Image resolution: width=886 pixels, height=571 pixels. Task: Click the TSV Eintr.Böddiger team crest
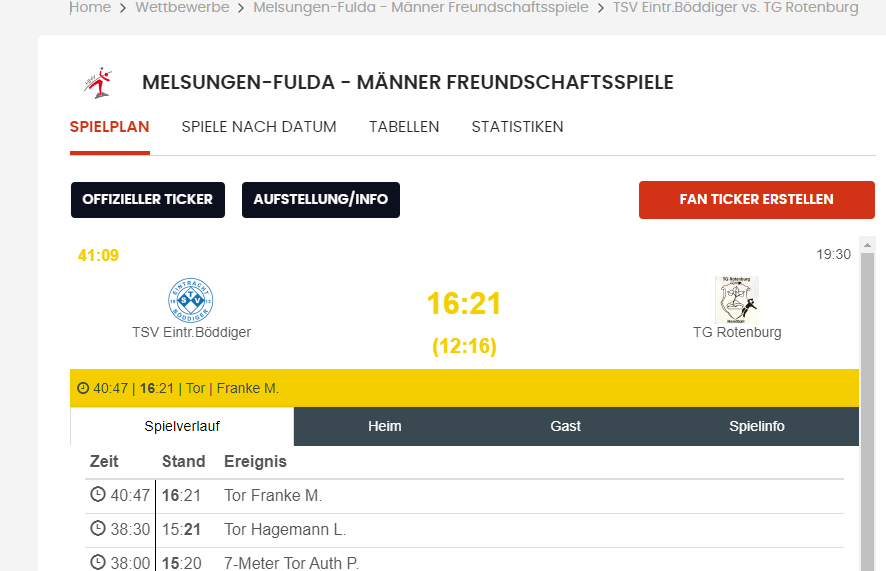point(191,300)
